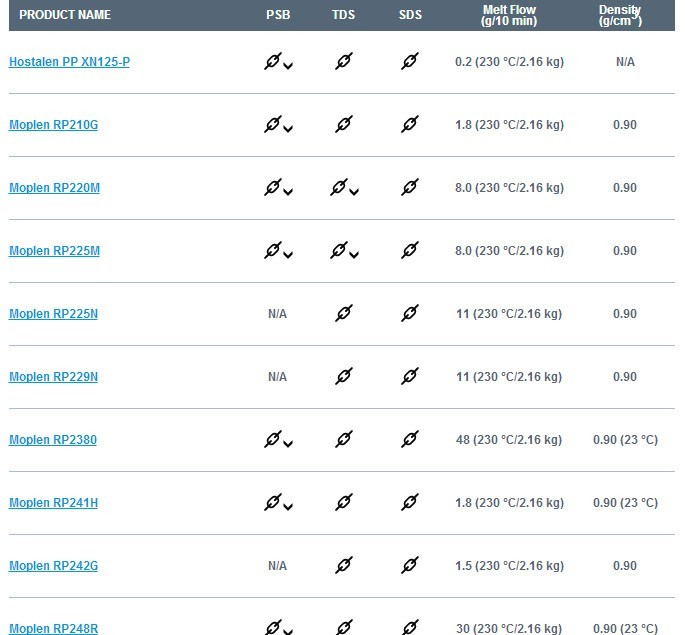Click the SDS column header
This screenshot has height=635, width=685.
pyautogui.click(x=410, y=15)
